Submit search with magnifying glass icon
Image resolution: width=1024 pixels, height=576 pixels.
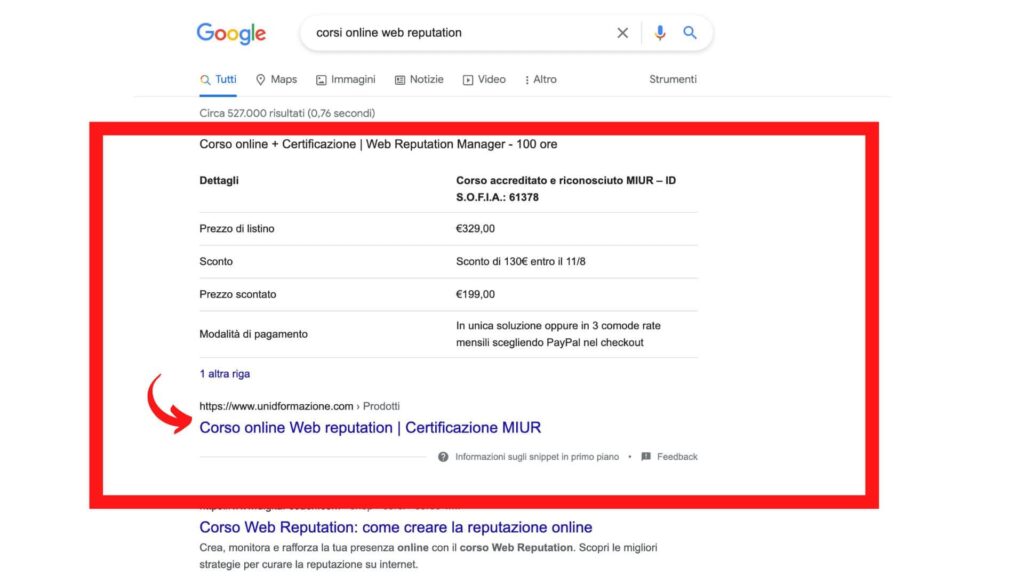690,32
